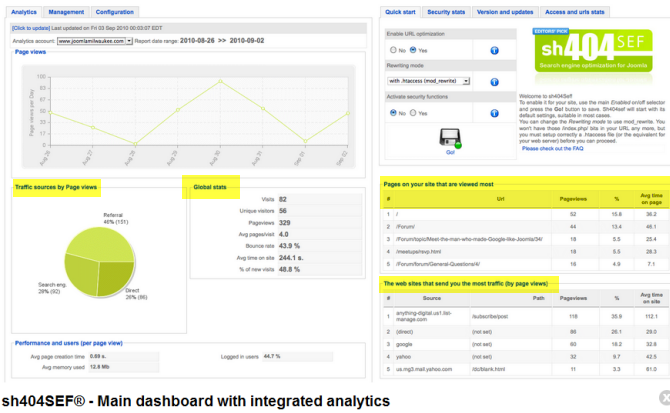Viewport: 670px width, 413px height.
Task: Click the Search eng. pie slice
Action: tap(82, 274)
